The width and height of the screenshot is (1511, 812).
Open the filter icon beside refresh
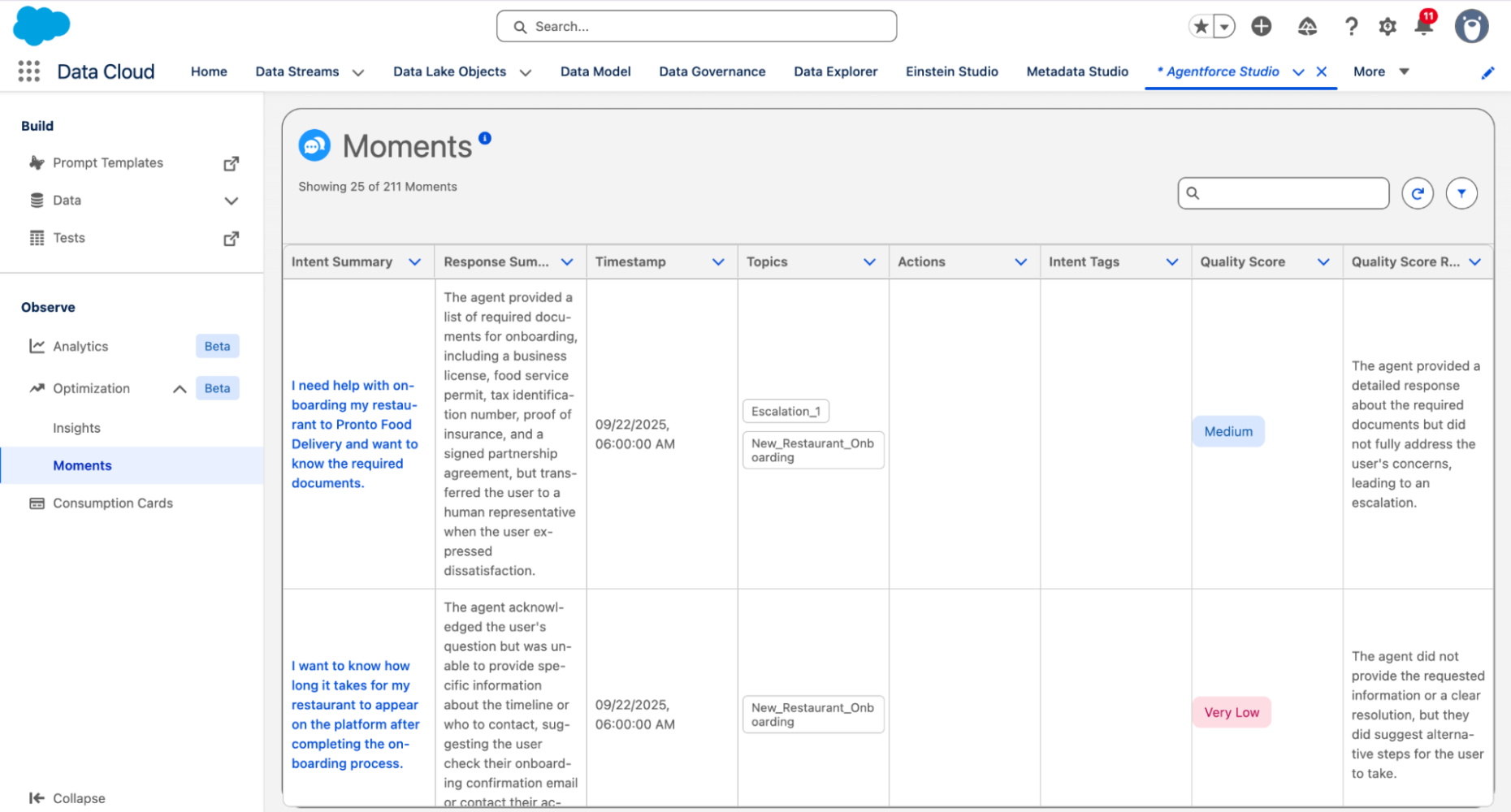(1461, 193)
